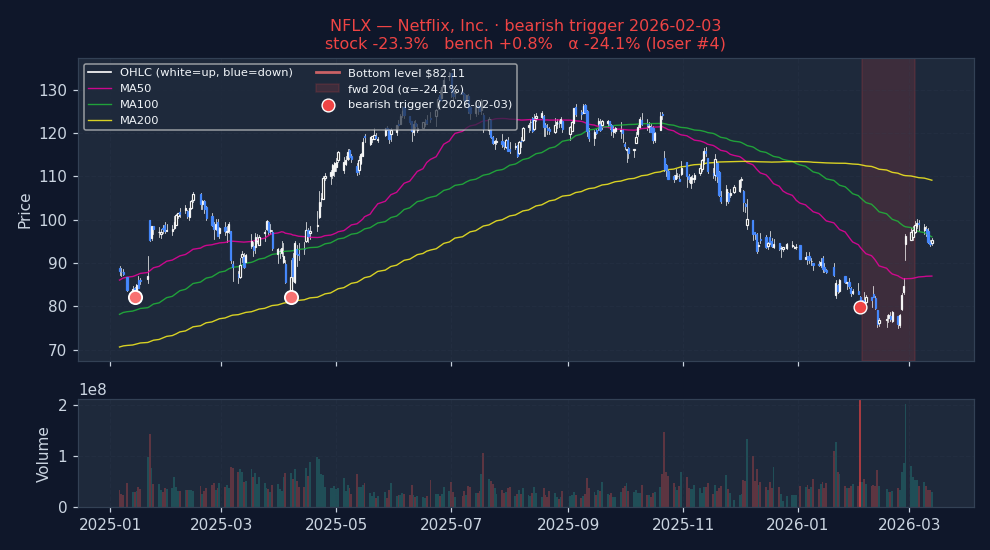Click the 2026-01 x-axis tick label
The width and height of the screenshot is (990, 550).
(x=798, y=525)
